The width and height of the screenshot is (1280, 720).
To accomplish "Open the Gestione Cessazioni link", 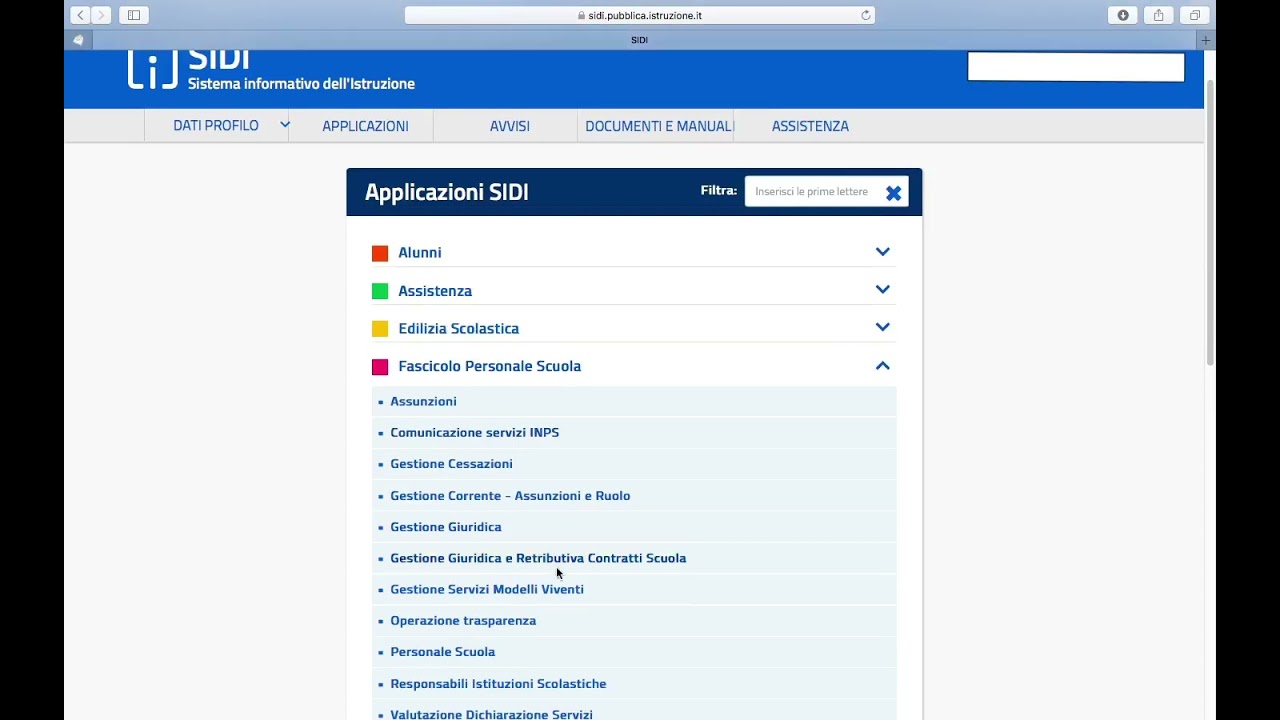I will click(451, 464).
